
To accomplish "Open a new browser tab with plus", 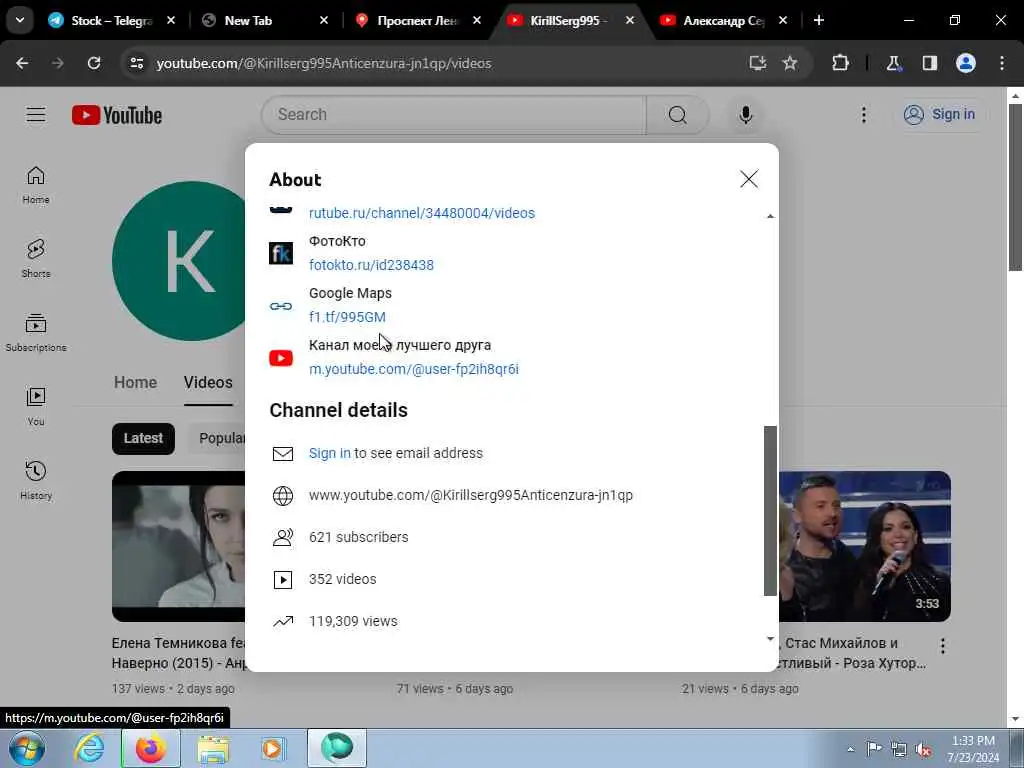I will pos(818,21).
